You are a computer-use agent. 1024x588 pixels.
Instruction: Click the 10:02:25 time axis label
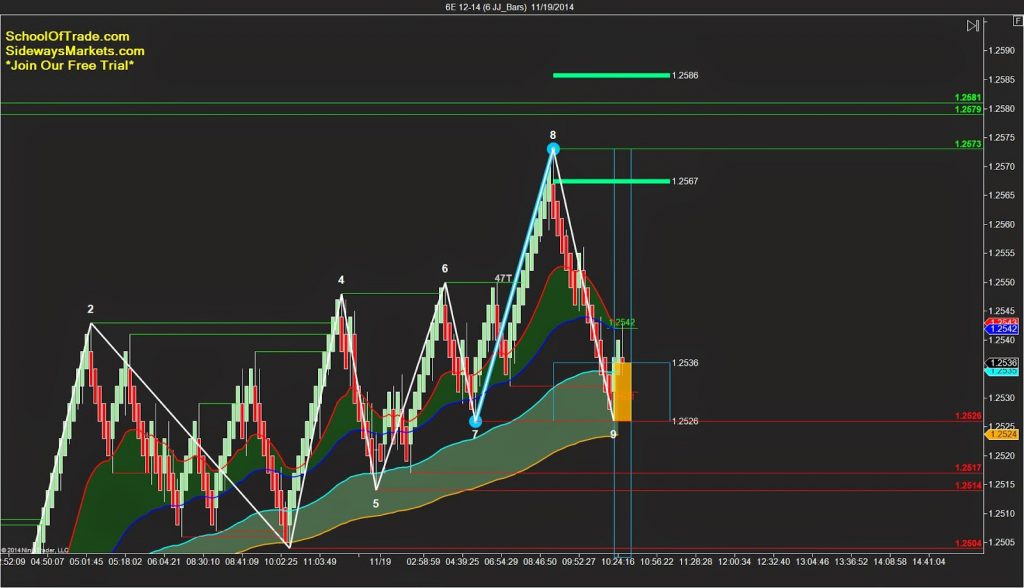coord(281,561)
